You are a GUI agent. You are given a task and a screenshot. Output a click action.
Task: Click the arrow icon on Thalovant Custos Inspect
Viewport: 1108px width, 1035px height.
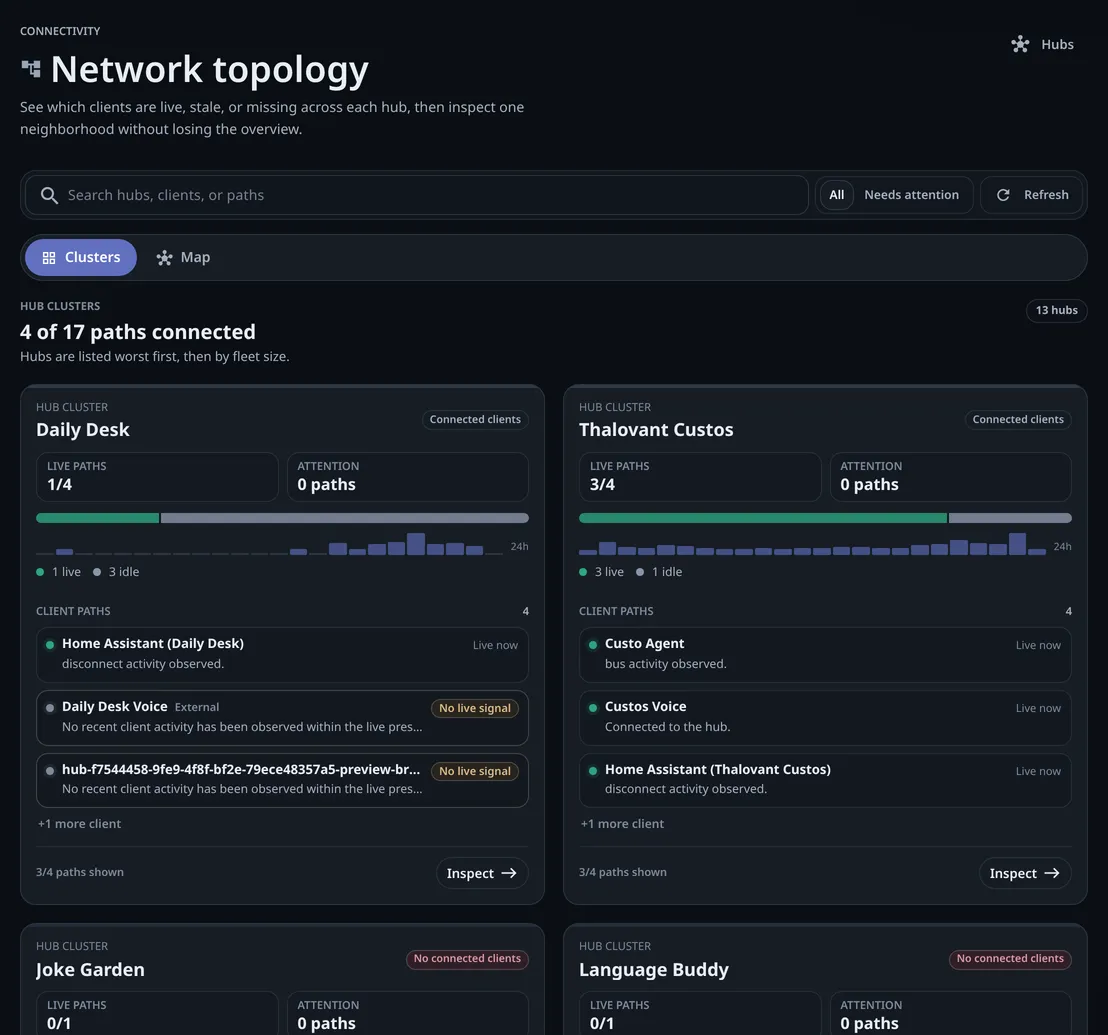pyautogui.click(x=1051, y=873)
